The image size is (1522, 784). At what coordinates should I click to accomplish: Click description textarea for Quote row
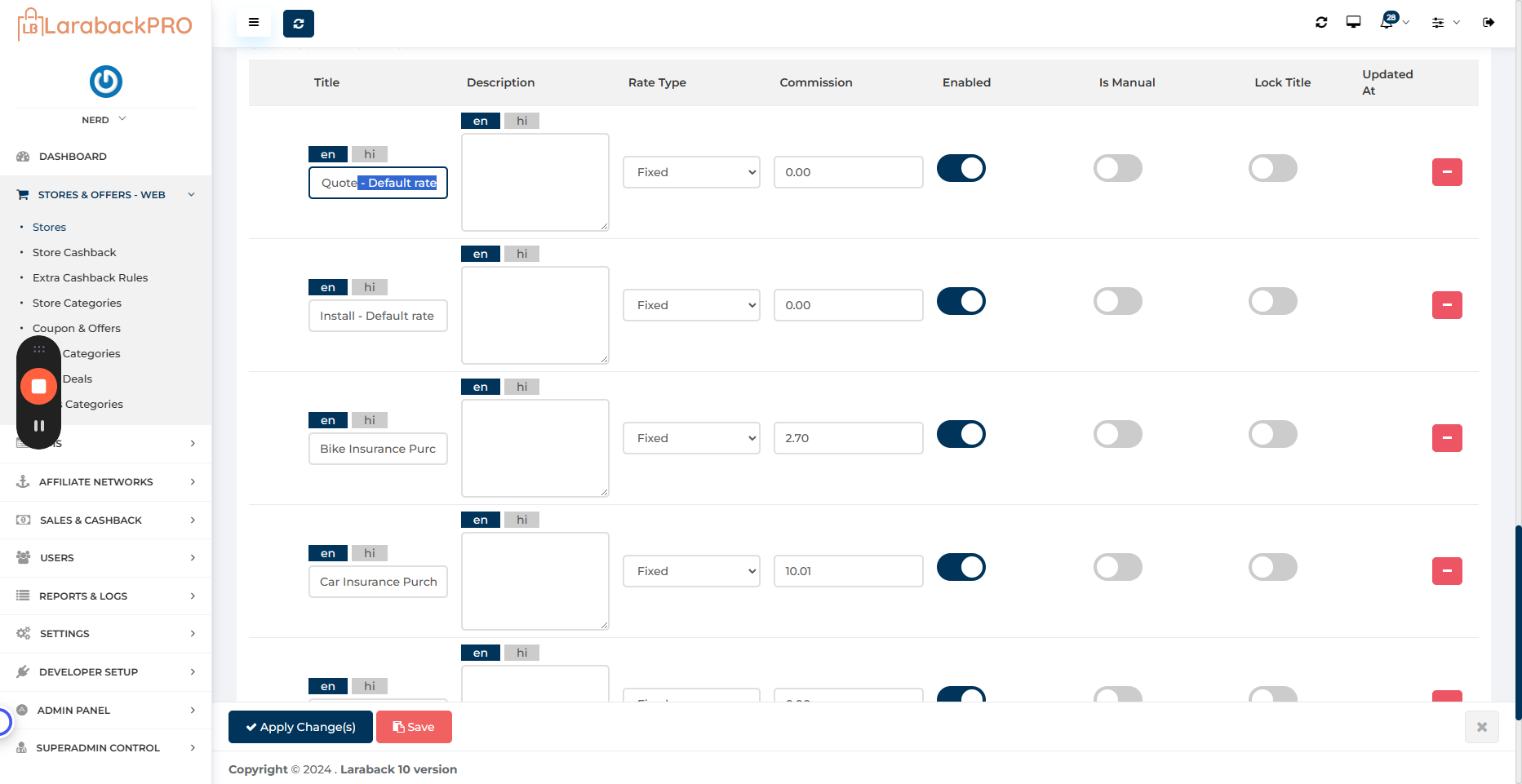pyautogui.click(x=535, y=183)
